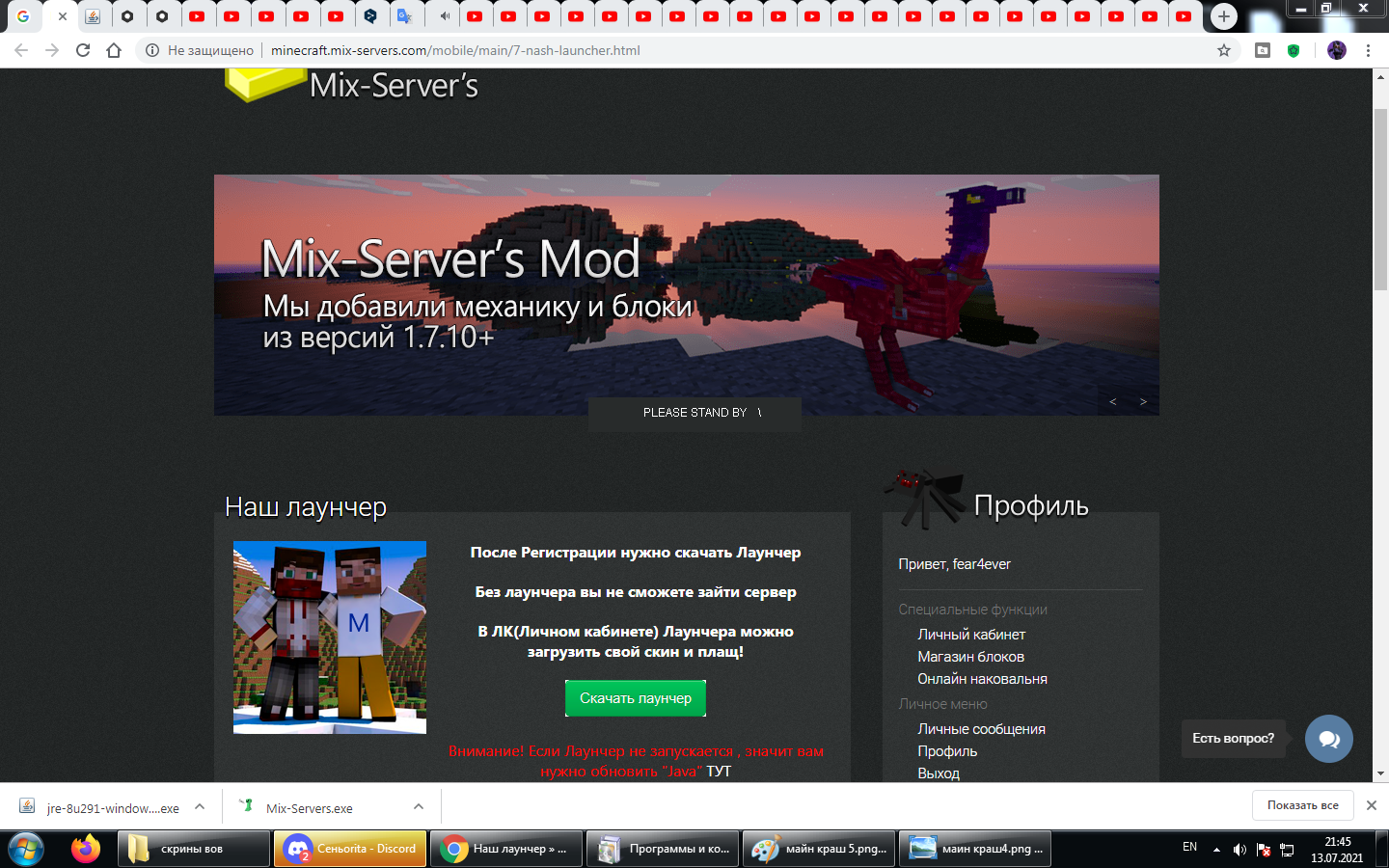Click the Minecraft characters launcher image
This screenshot has height=868, width=1389.
pos(330,637)
